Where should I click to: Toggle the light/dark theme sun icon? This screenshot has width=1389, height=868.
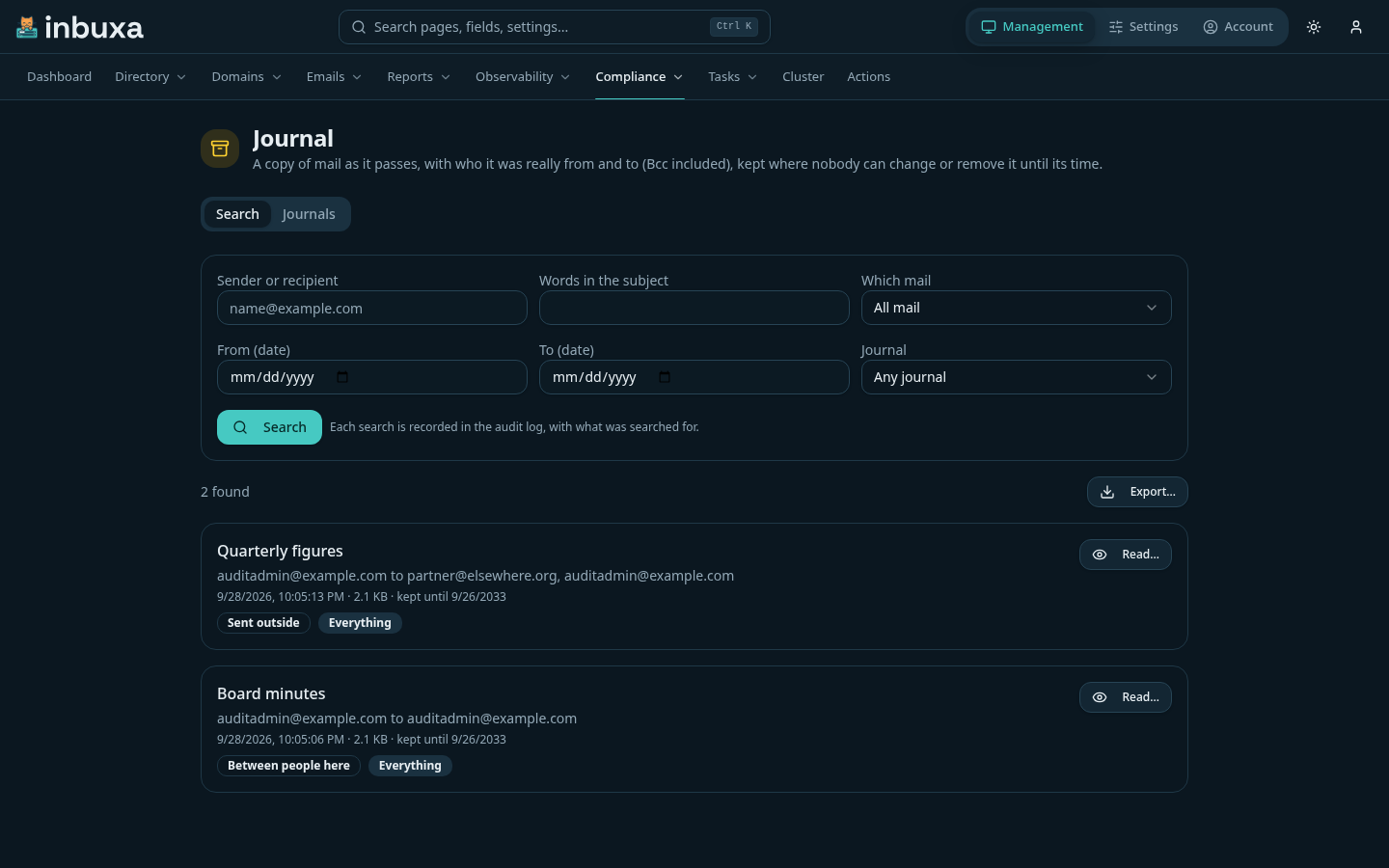click(x=1314, y=27)
